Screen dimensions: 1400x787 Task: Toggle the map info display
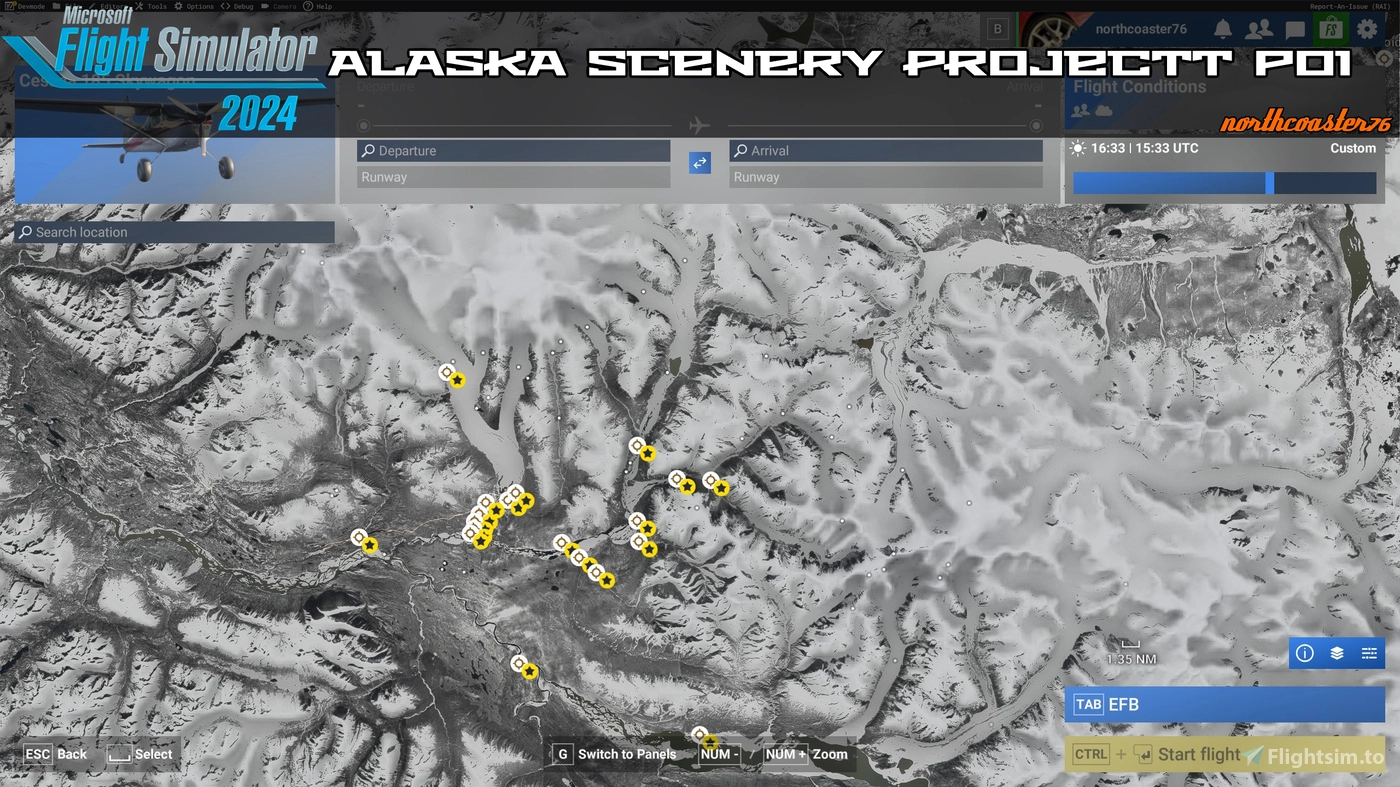tap(1304, 653)
